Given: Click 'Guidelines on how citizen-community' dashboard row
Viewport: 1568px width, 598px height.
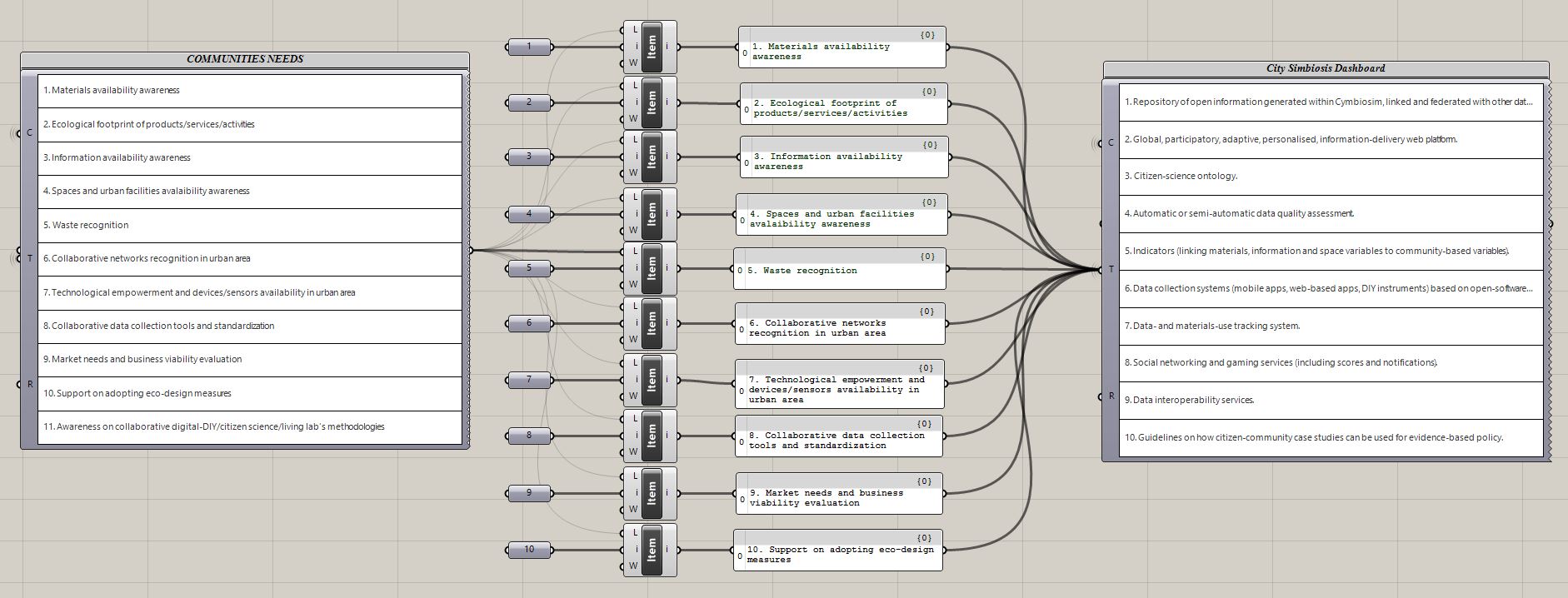Looking at the screenshot, I should click(x=1331, y=438).
